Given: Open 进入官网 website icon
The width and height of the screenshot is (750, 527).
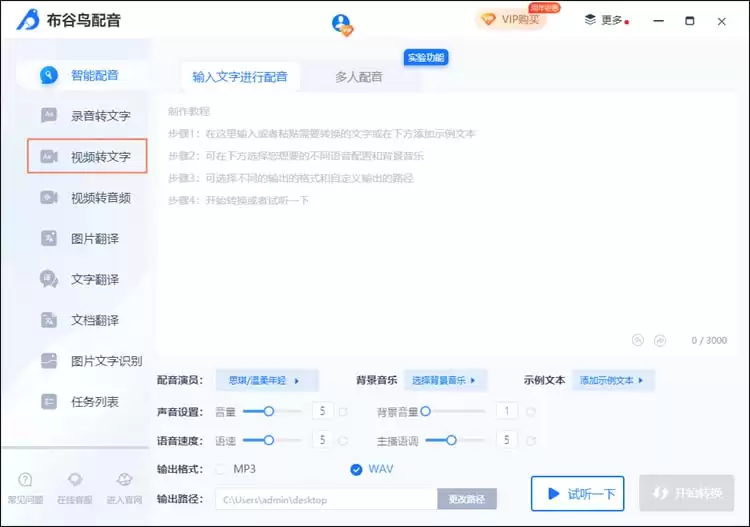Looking at the screenshot, I should click(124, 479).
